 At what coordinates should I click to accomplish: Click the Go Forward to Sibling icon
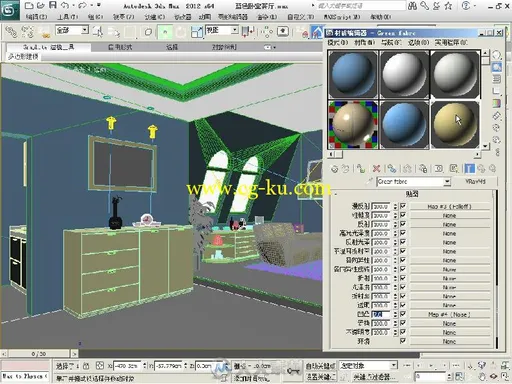(492, 169)
